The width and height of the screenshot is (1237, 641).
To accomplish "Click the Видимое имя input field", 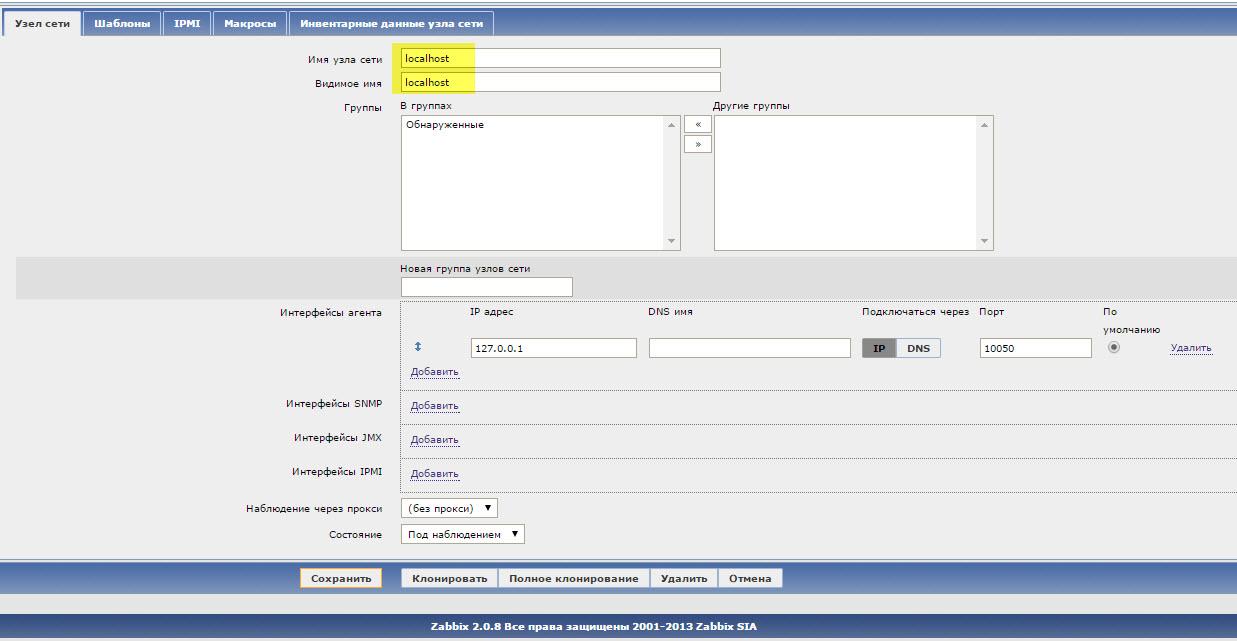I will [x=560, y=82].
